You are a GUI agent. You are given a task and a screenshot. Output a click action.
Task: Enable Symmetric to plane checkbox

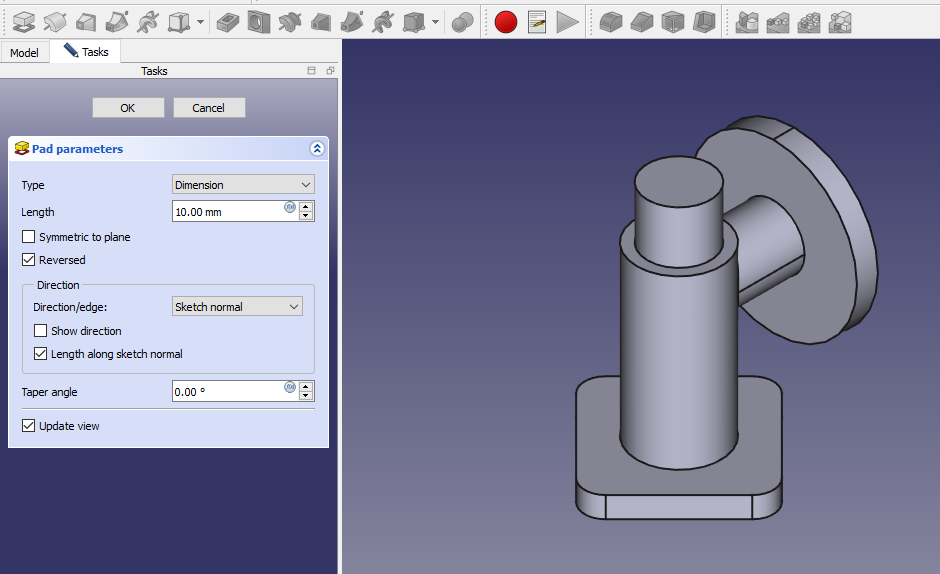pyautogui.click(x=29, y=237)
